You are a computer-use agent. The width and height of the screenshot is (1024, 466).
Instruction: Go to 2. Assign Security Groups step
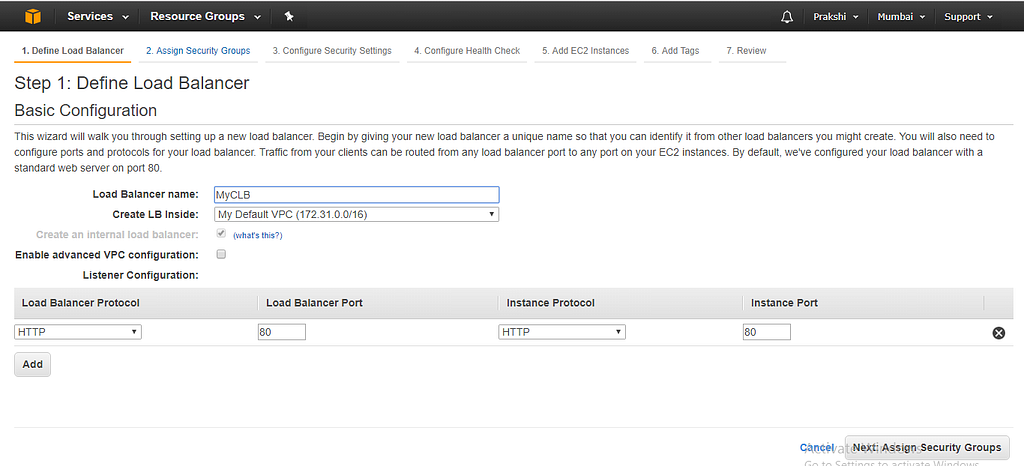click(x=198, y=51)
